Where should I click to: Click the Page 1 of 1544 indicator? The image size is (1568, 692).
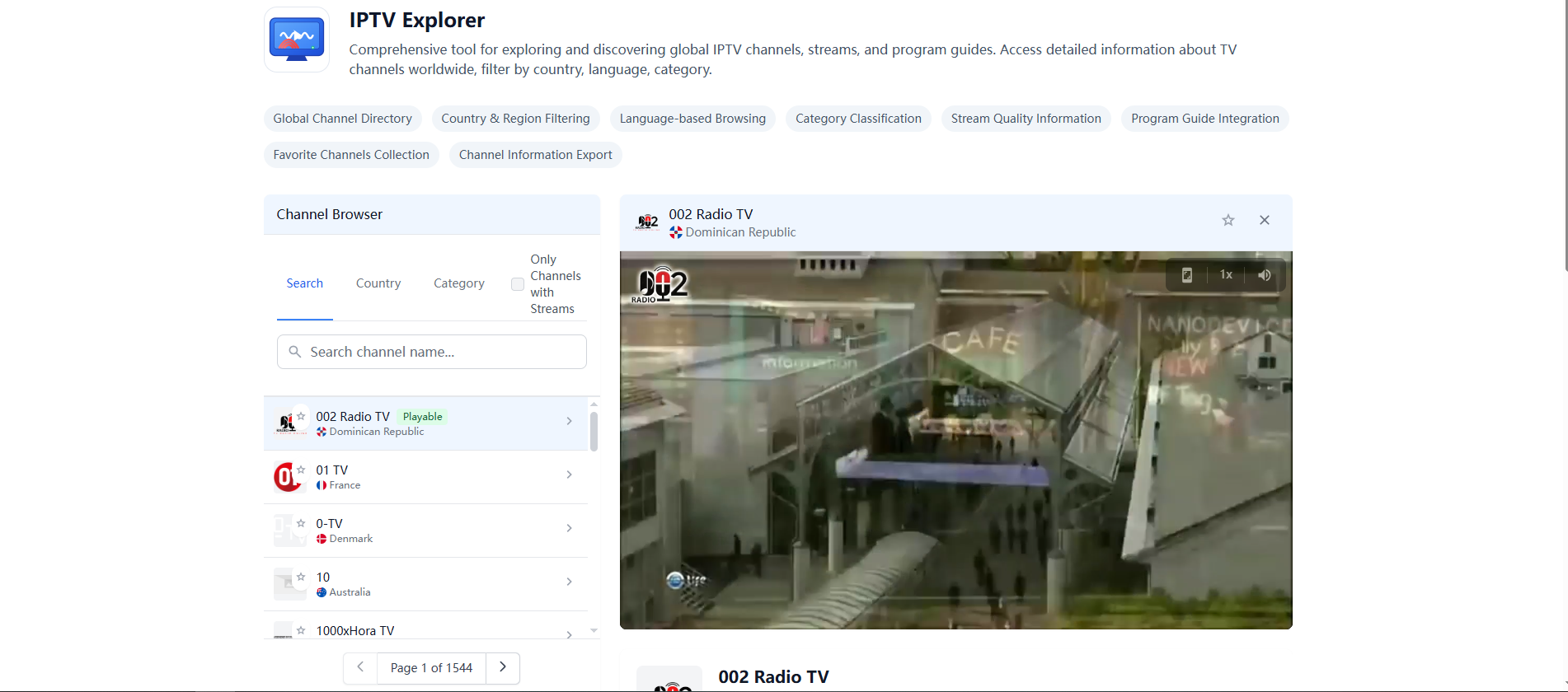coord(431,668)
